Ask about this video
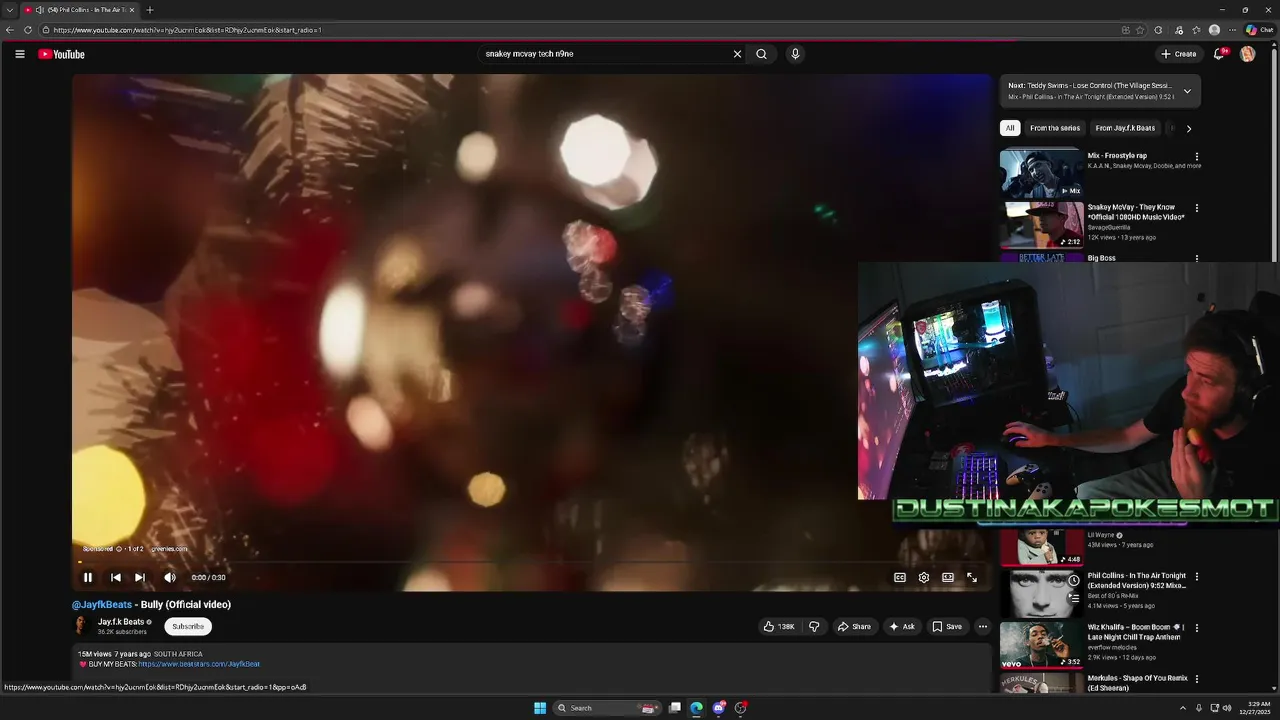The height and width of the screenshot is (720, 1280). click(901, 627)
